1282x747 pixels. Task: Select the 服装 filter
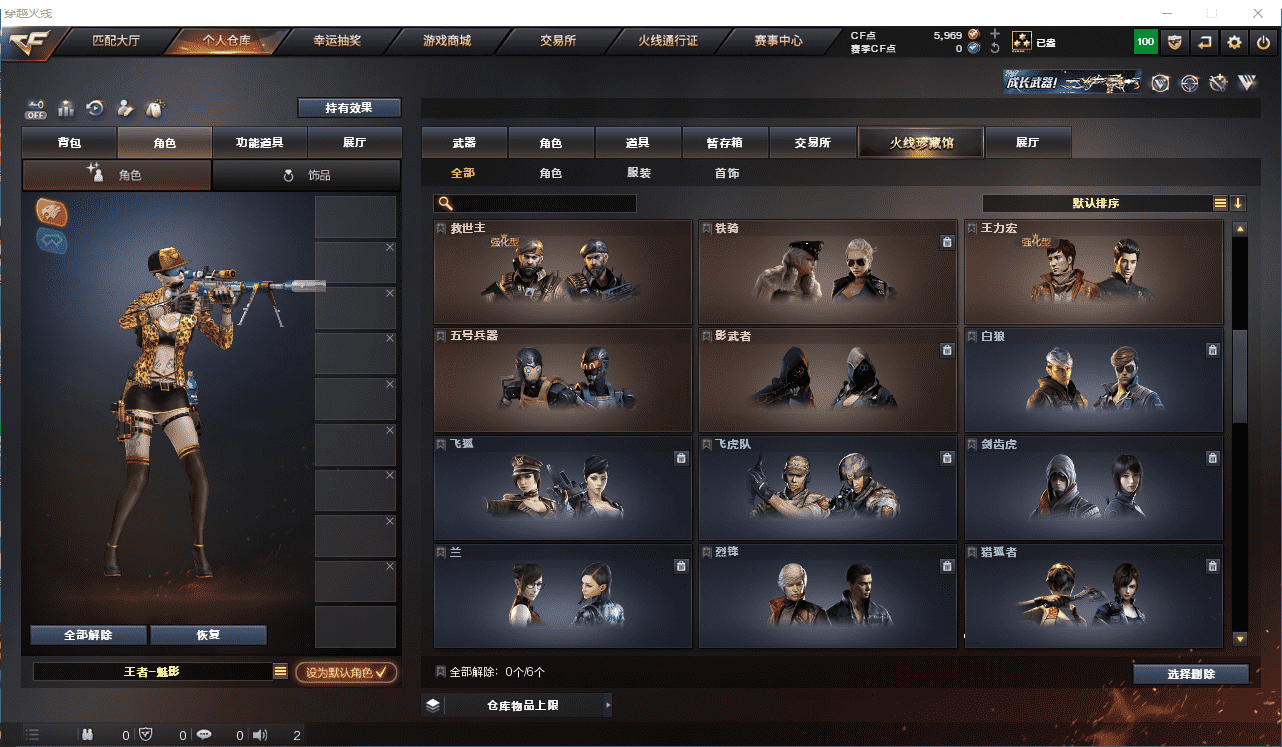click(639, 173)
